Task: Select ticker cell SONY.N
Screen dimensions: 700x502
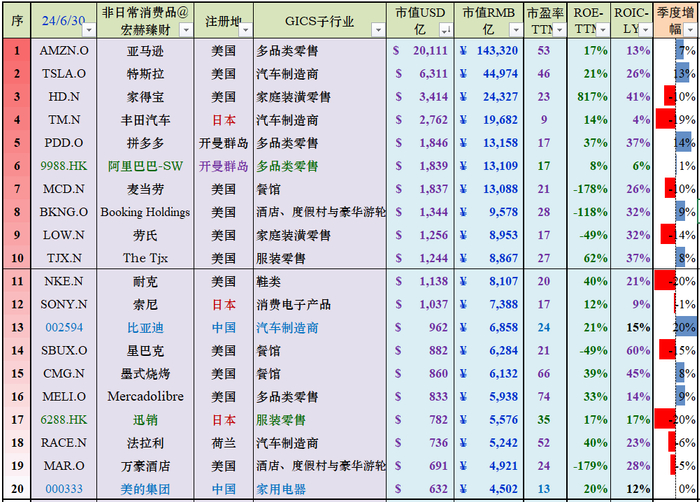Action: click(64, 304)
